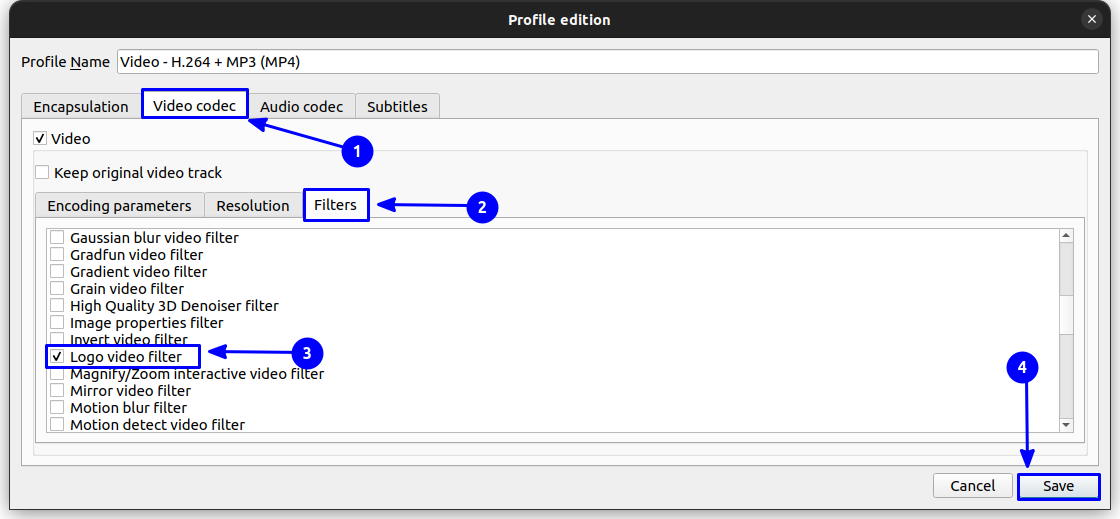Screen dimensions: 1120x519
Task: Switch to the Encapsulation tab
Action: [x=81, y=107]
